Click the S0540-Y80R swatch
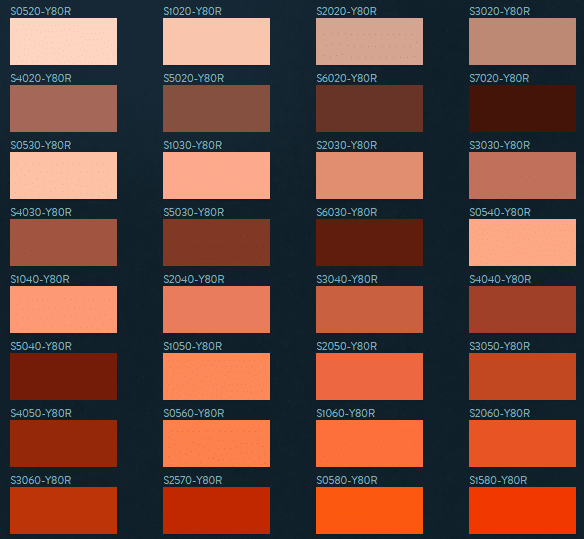 (523, 242)
